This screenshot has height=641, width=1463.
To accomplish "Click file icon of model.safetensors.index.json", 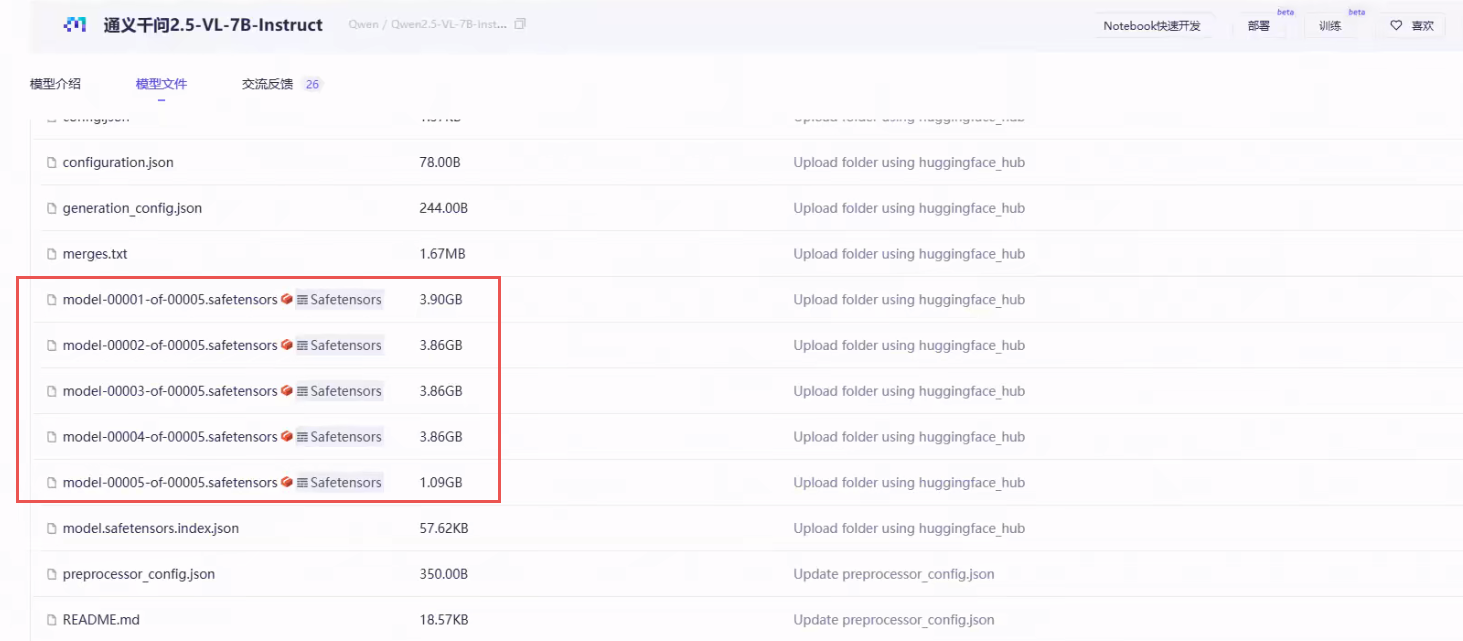I will click(x=52, y=529).
